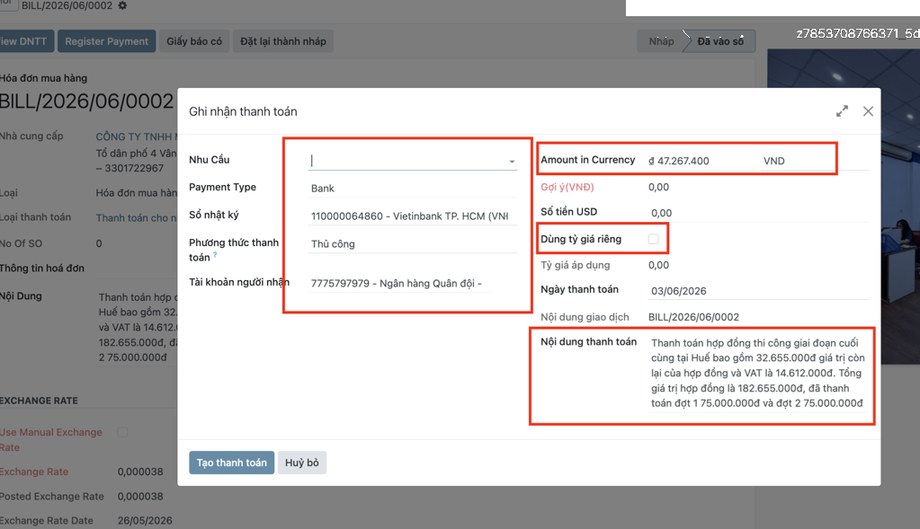Expand the payment dialog to full screen
Screen dimensions: 920x529
(x=842, y=111)
